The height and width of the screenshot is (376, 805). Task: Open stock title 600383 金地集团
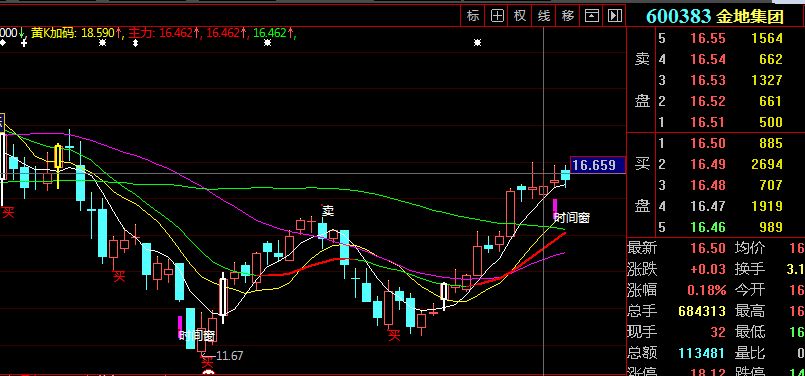click(x=715, y=16)
